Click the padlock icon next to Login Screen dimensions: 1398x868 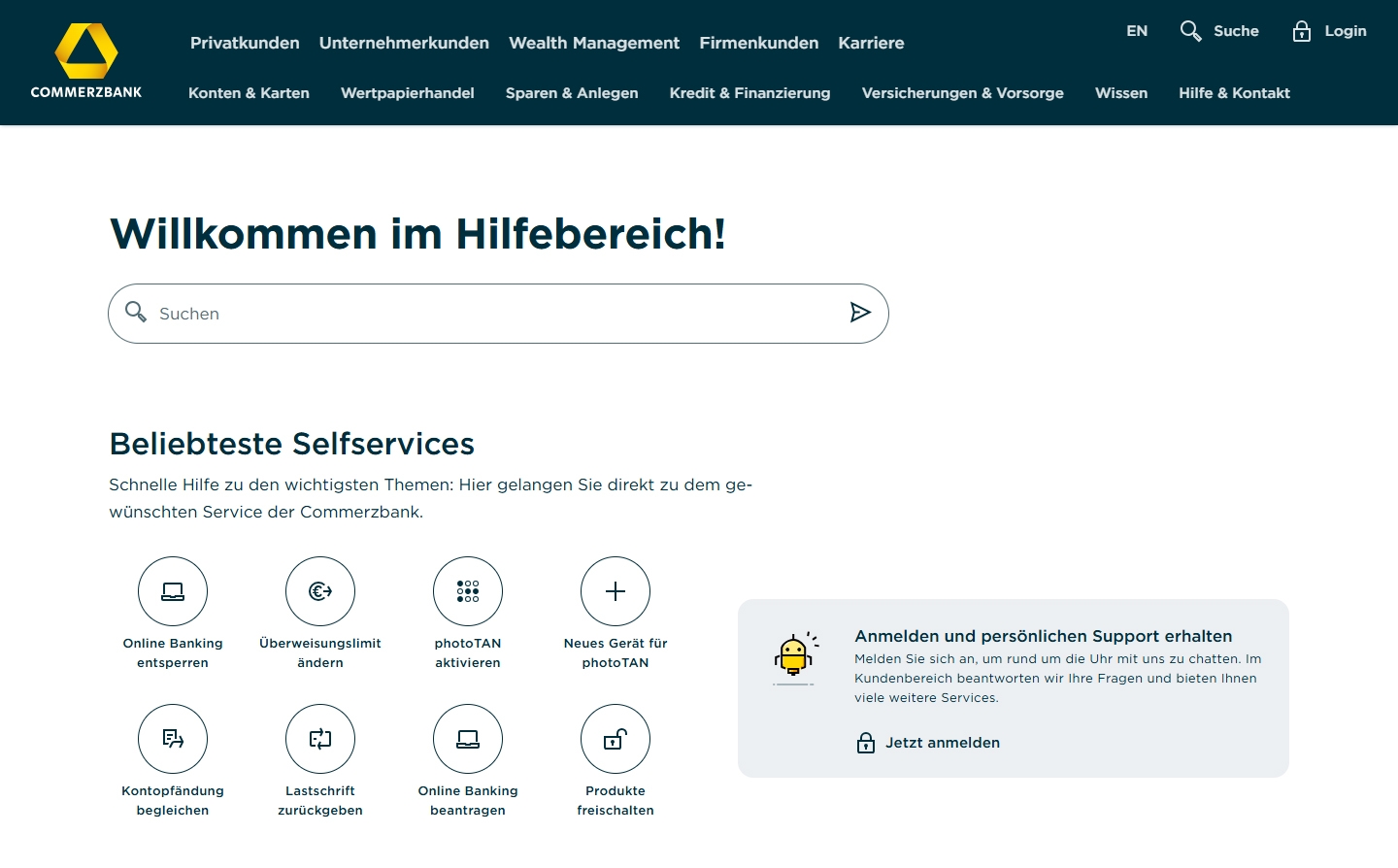[1302, 31]
